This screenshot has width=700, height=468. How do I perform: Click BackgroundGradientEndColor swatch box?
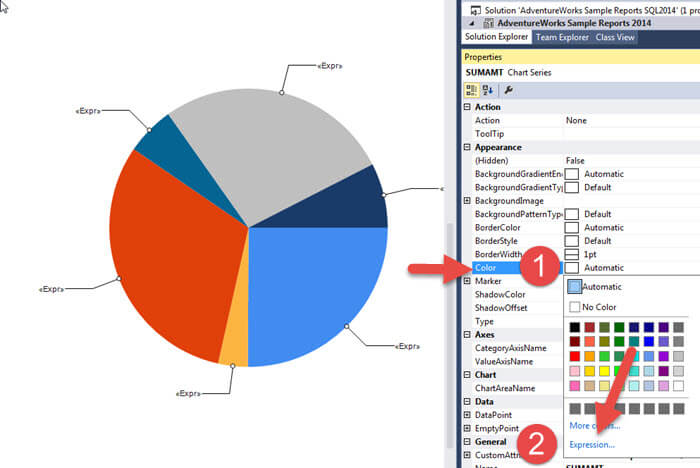click(572, 174)
